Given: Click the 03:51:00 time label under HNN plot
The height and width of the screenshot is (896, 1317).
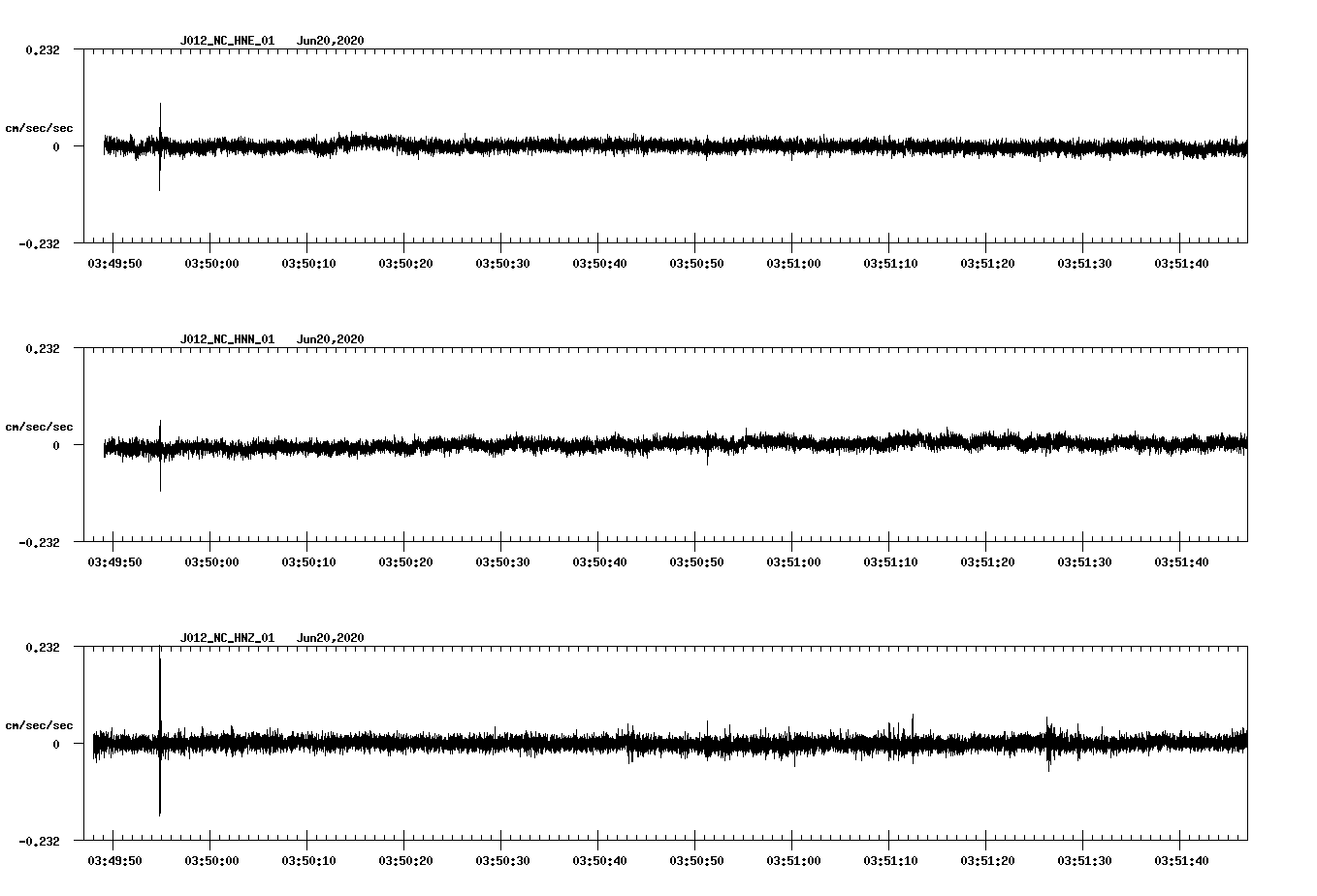Looking at the screenshot, I should click(x=793, y=561).
